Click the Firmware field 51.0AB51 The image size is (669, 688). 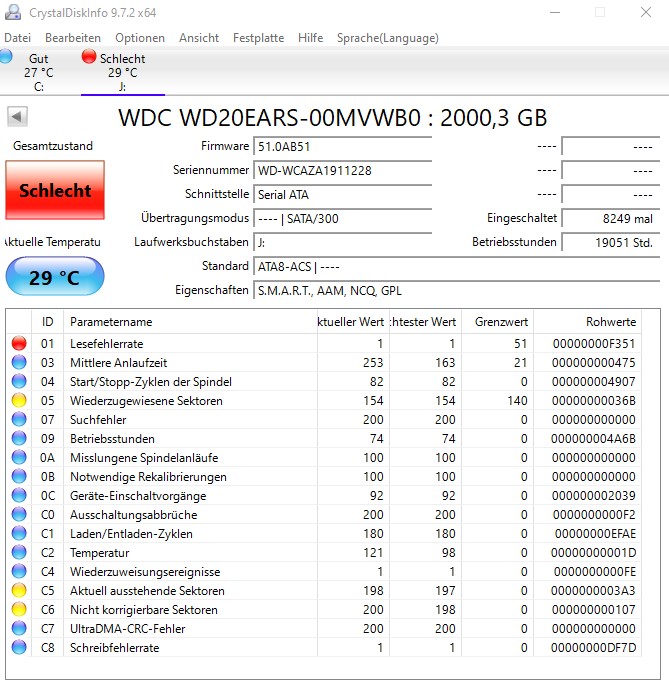(343, 146)
